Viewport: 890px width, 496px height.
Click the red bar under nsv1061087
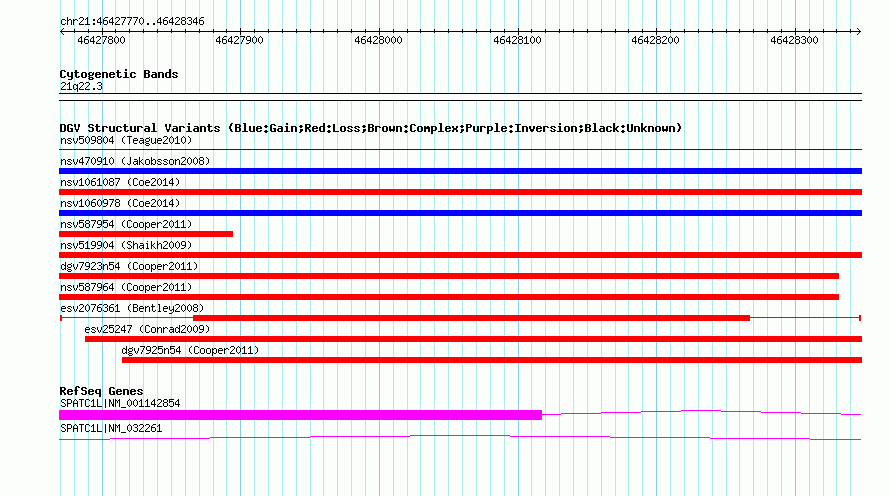pyautogui.click(x=460, y=192)
